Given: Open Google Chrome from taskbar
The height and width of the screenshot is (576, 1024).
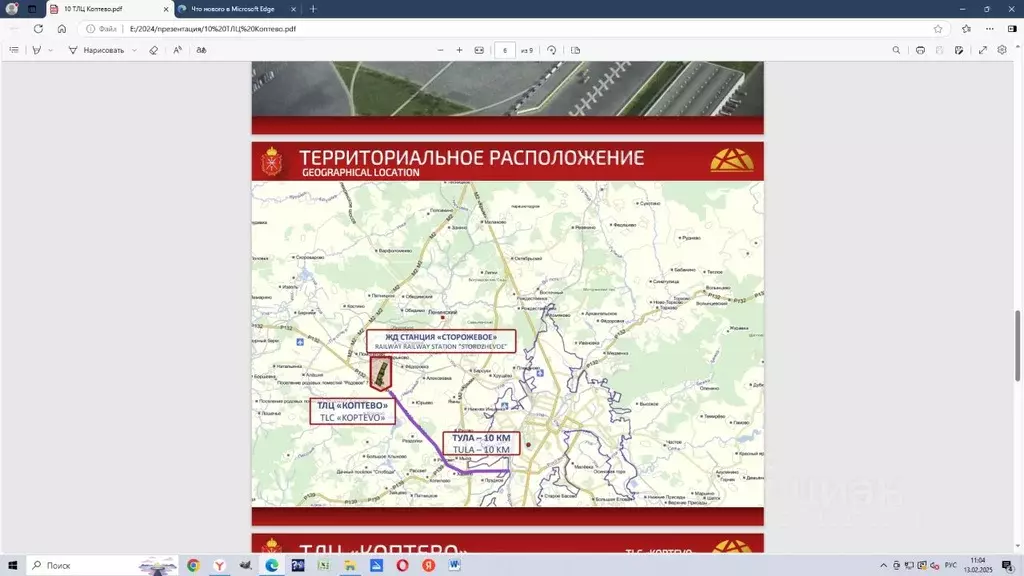Looking at the screenshot, I should pyautogui.click(x=193, y=566).
